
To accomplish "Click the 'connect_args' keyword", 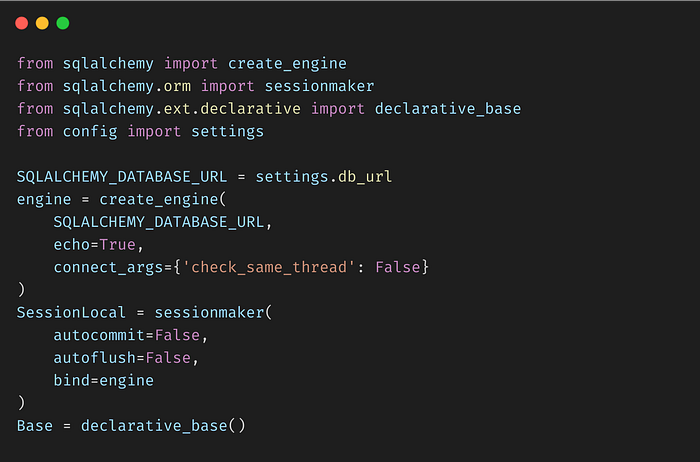I will point(108,267).
